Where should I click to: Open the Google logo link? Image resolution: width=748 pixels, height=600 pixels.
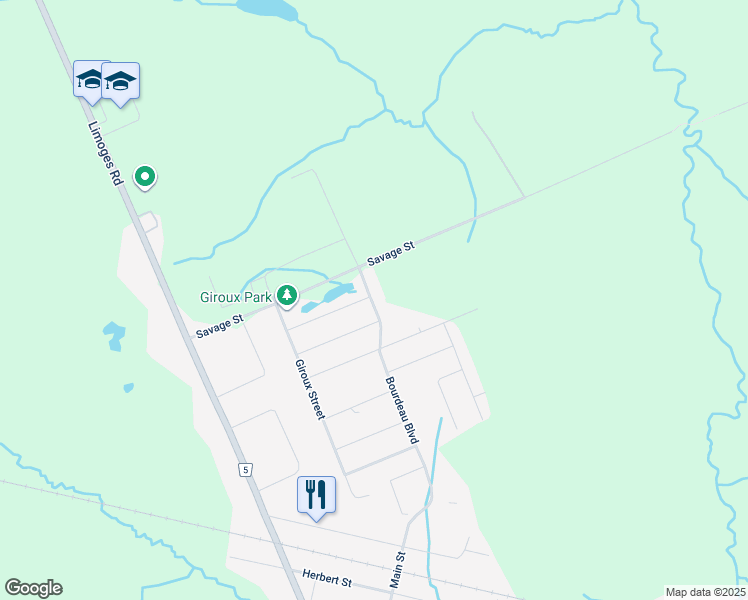pyautogui.click(x=33, y=588)
